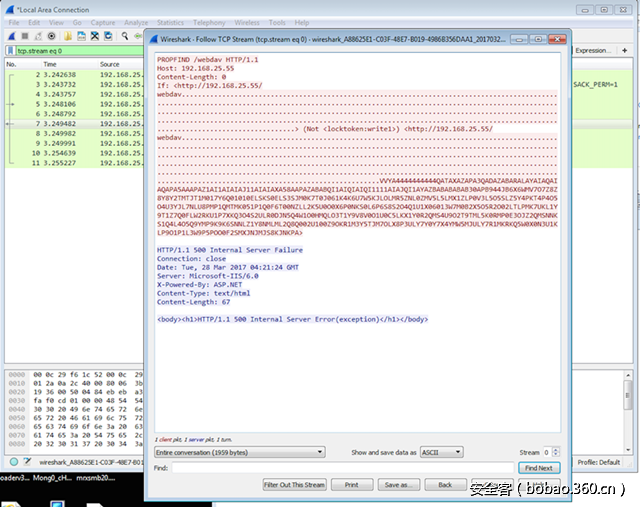Click the Print button
640x507 pixels.
coord(351,485)
